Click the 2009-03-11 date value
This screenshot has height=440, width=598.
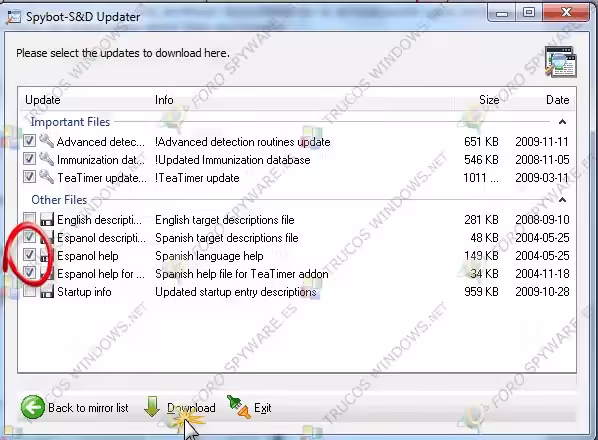[x=542, y=178]
